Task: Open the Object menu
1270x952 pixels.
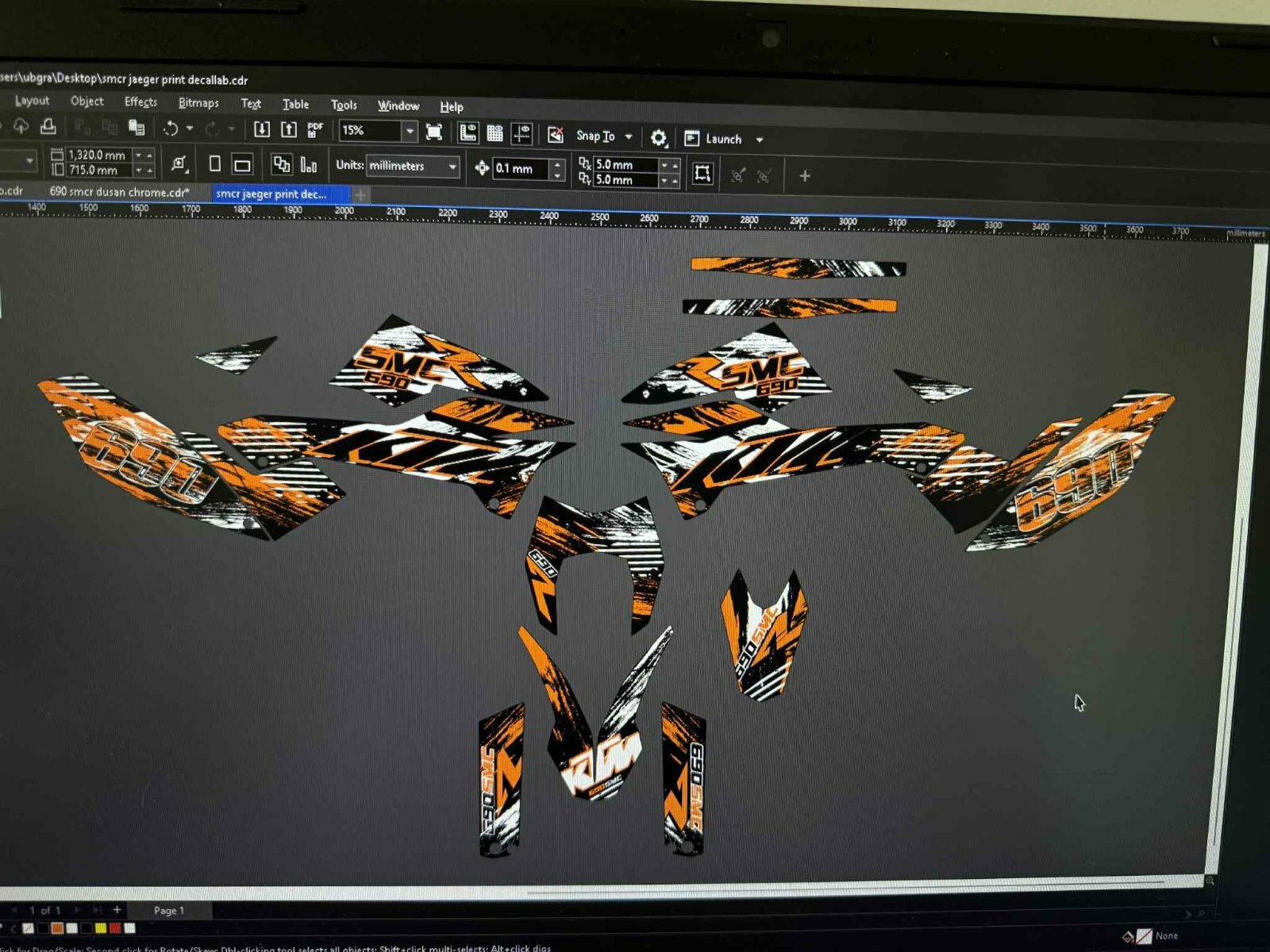Action: 87,101
